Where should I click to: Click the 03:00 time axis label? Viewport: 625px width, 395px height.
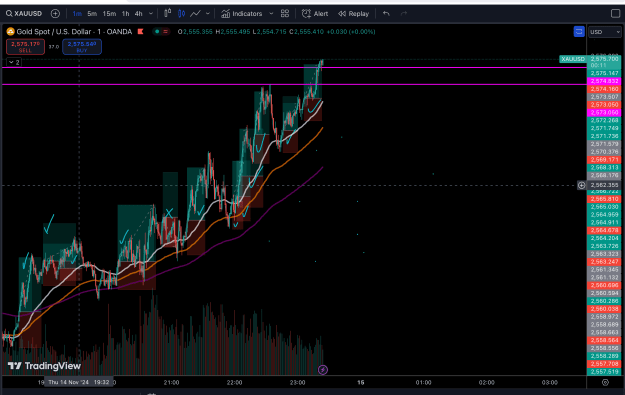tap(550, 382)
